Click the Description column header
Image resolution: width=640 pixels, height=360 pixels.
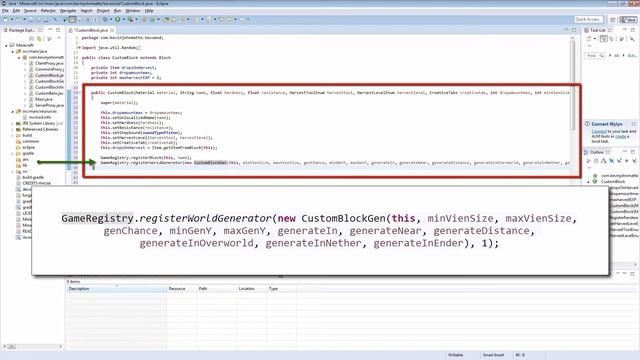point(117,289)
